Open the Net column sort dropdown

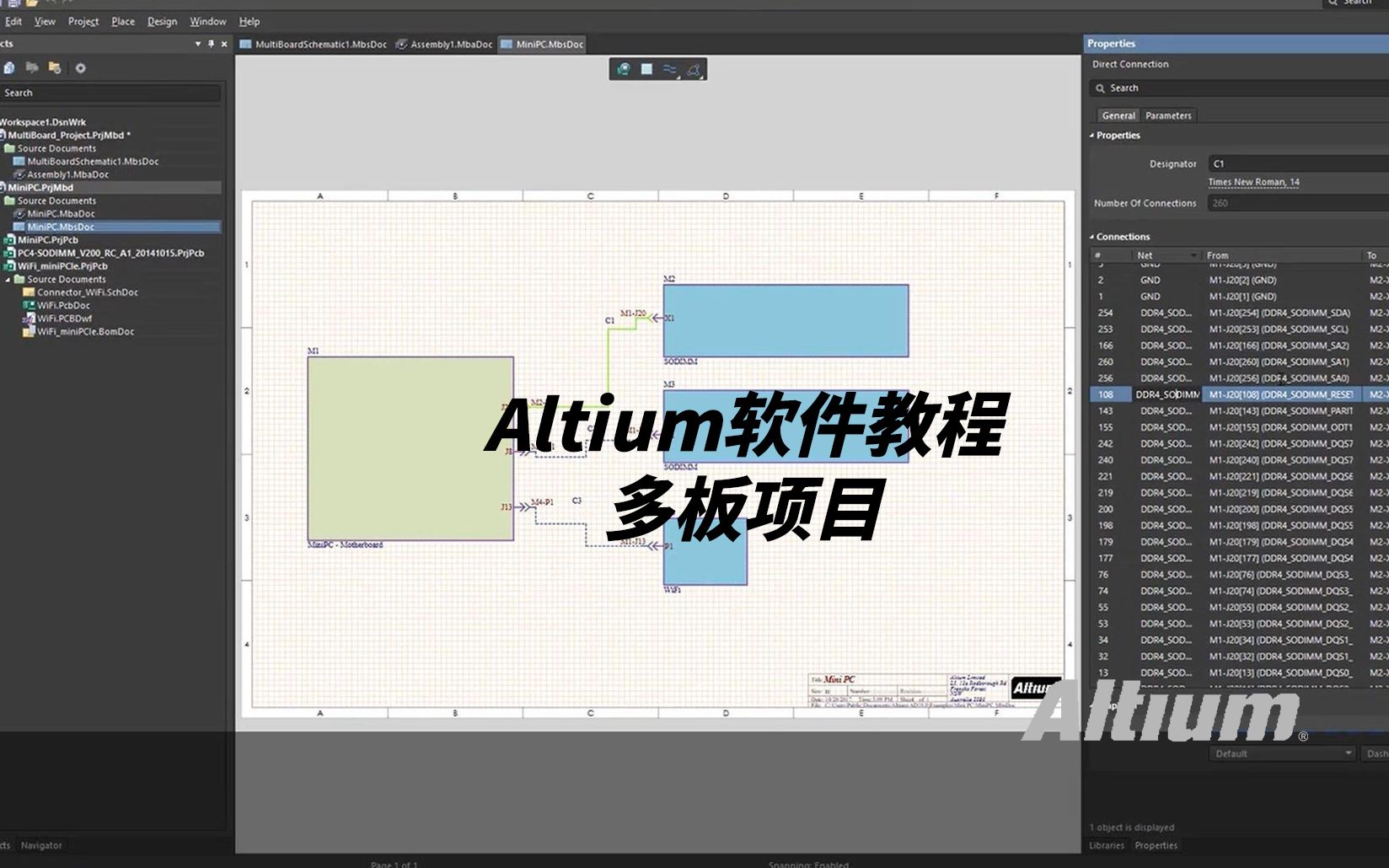(1194, 255)
